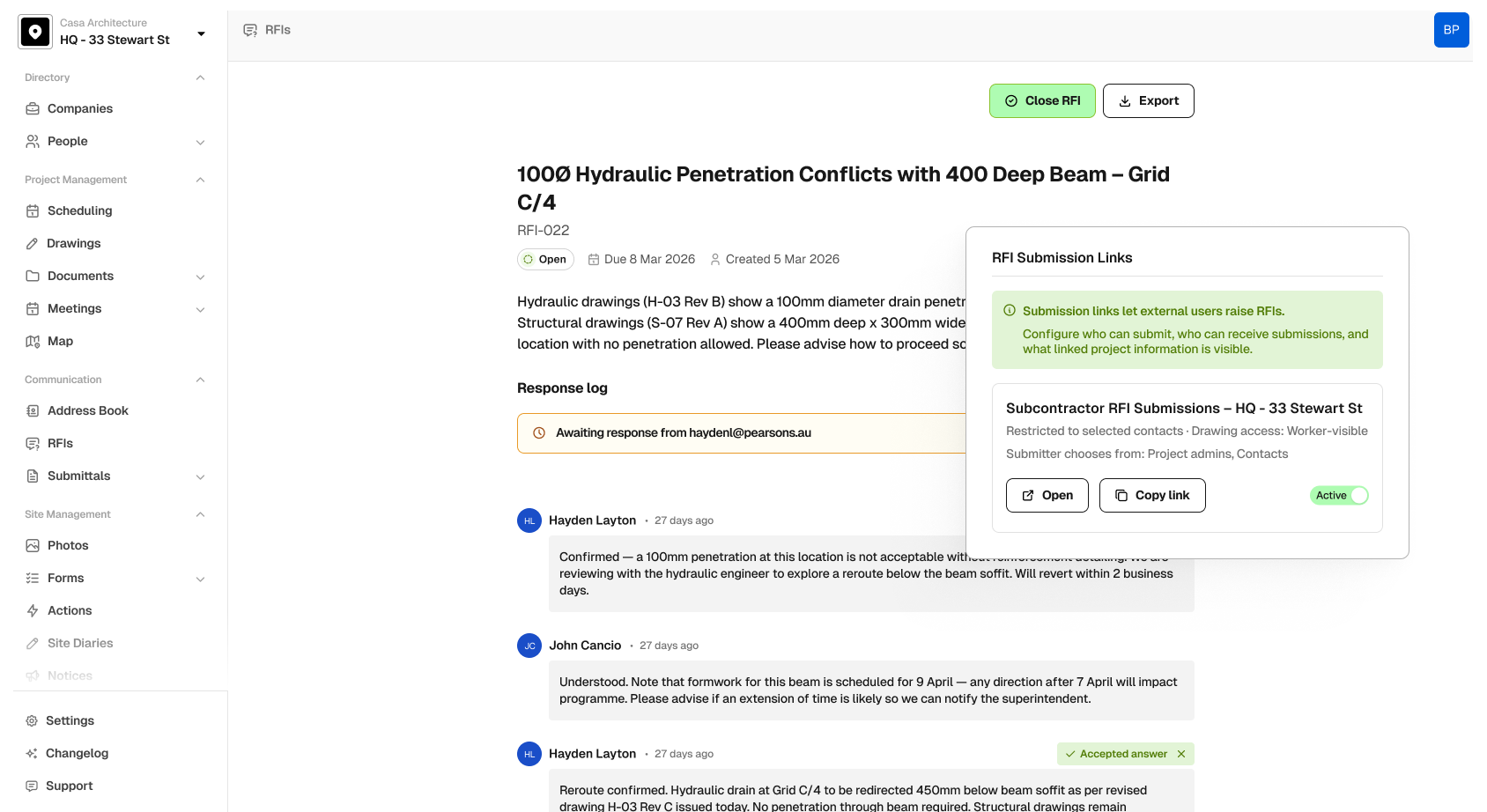
Task: Collapse the Project Management section
Action: (200, 180)
